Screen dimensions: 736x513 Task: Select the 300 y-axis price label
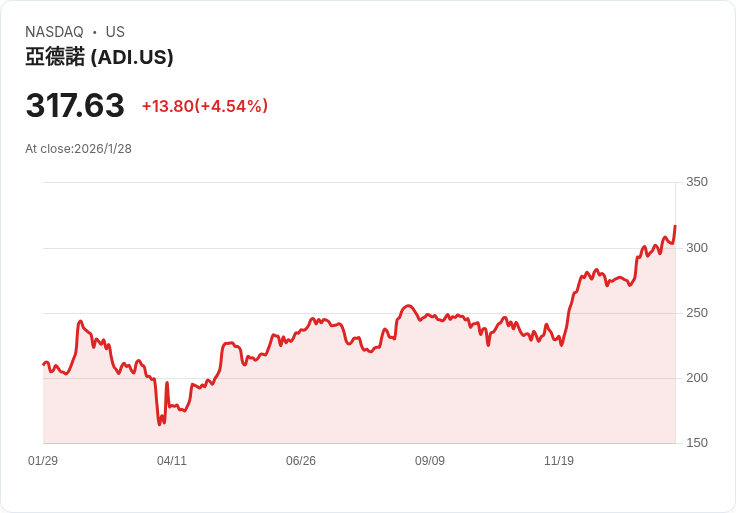697,247
